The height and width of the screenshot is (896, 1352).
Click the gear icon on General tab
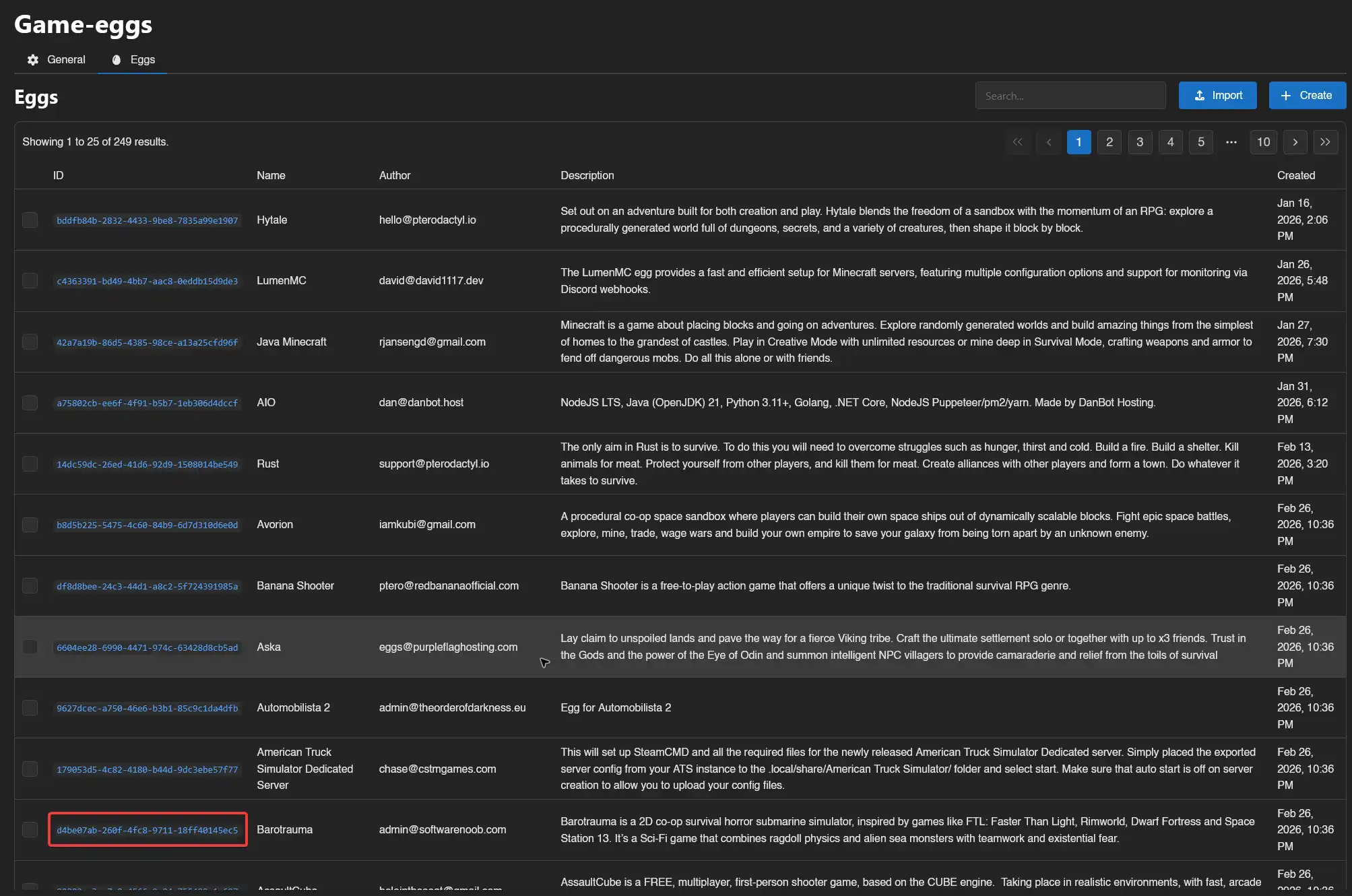[x=33, y=60]
